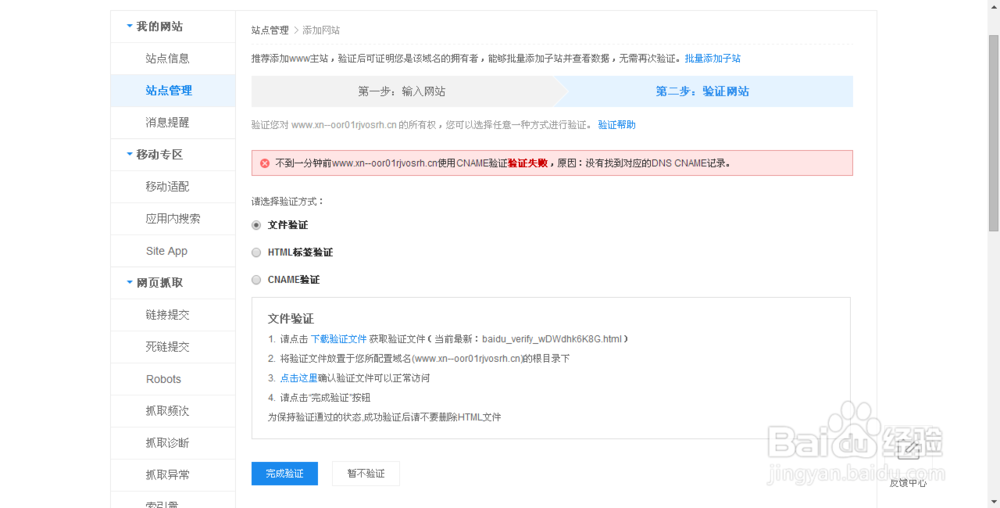The width and height of the screenshot is (1000, 508).
Task: Open 链接提交 in the sidebar
Action: (167, 315)
